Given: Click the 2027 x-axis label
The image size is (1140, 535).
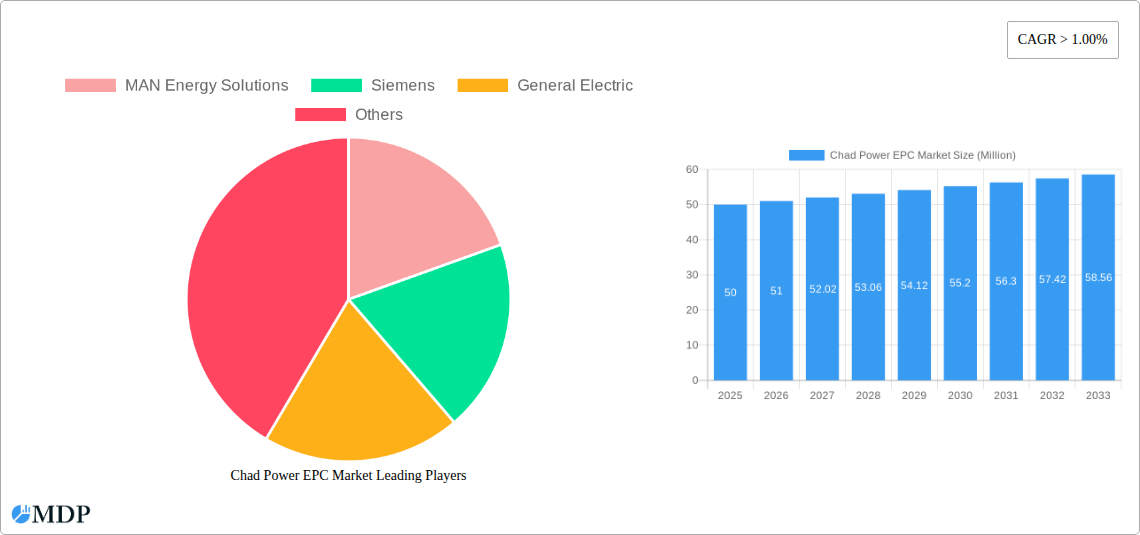Looking at the screenshot, I should [x=822, y=395].
